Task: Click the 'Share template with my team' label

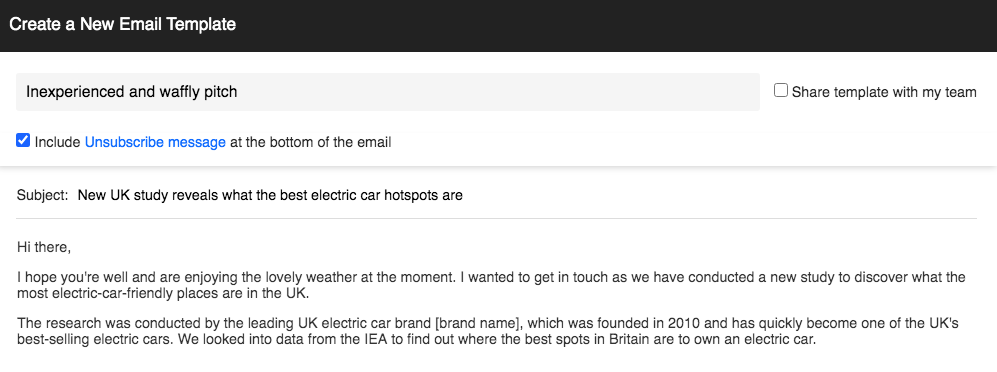Action: pyautogui.click(x=884, y=92)
